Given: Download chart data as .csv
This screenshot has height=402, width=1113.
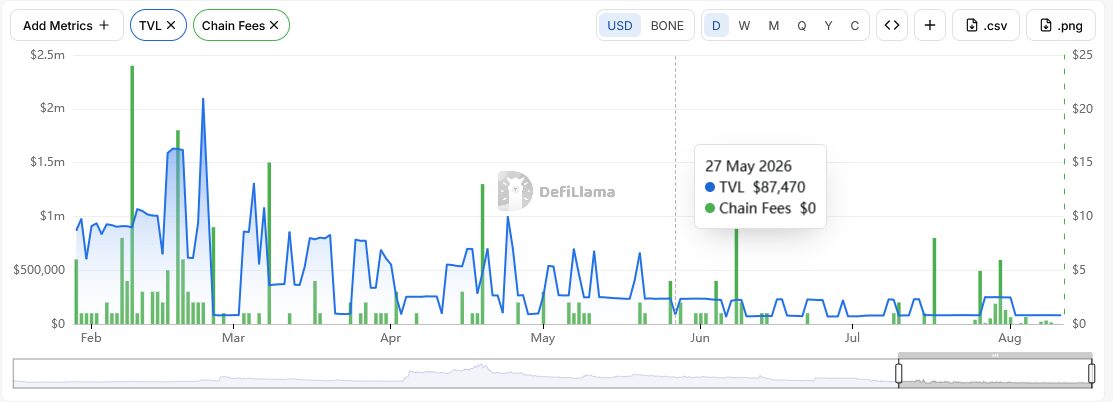Looking at the screenshot, I should click(986, 26).
